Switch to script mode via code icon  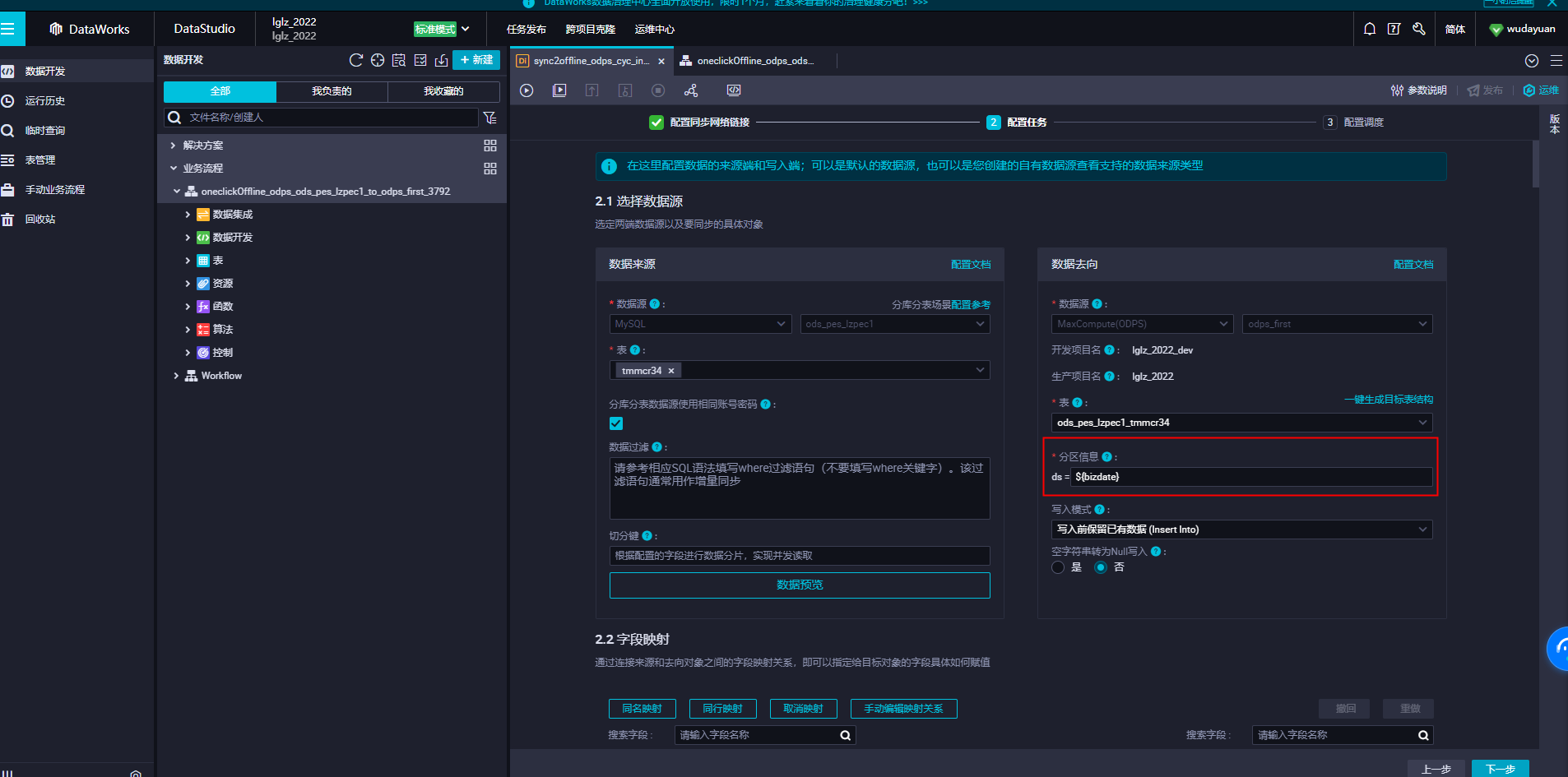(x=734, y=90)
